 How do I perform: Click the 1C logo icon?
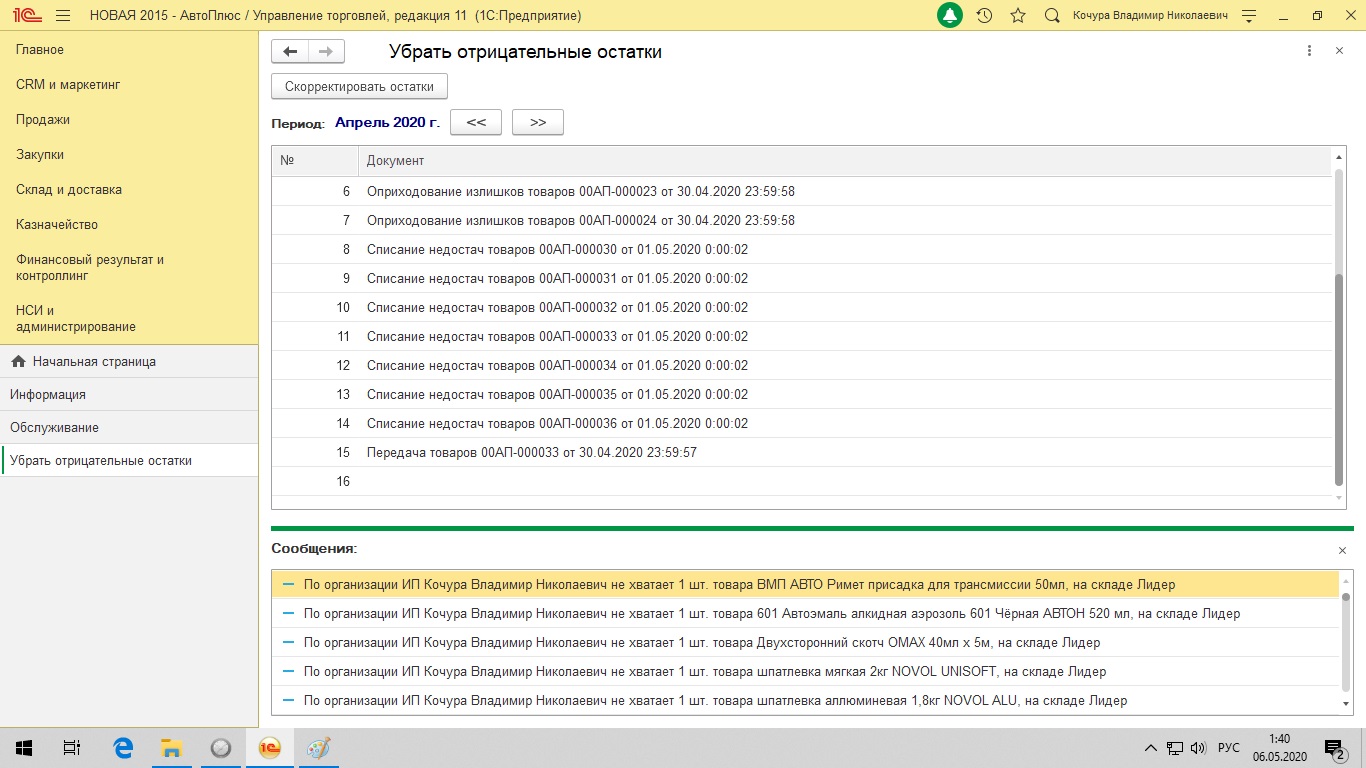point(27,16)
